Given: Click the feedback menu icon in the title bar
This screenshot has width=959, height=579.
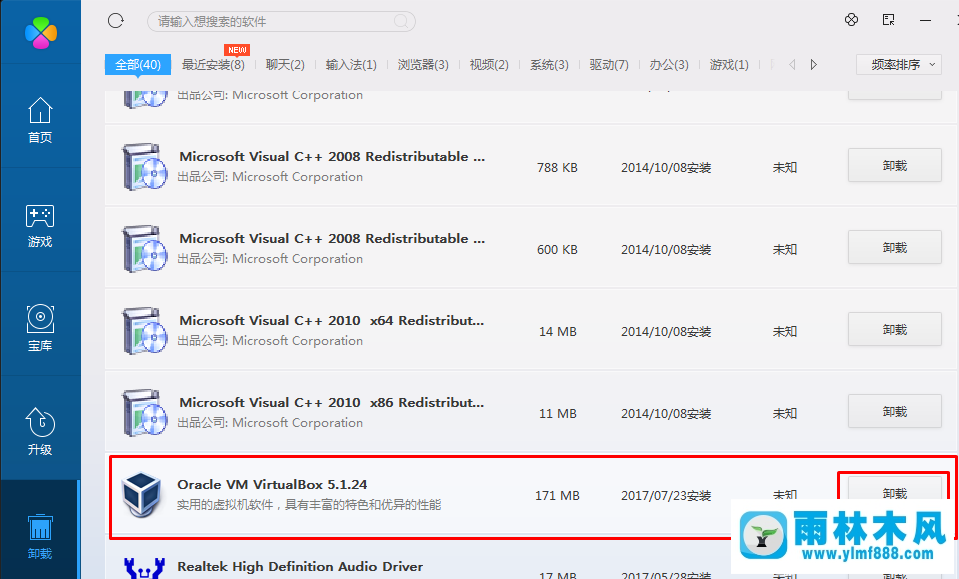Looking at the screenshot, I should coord(889,20).
